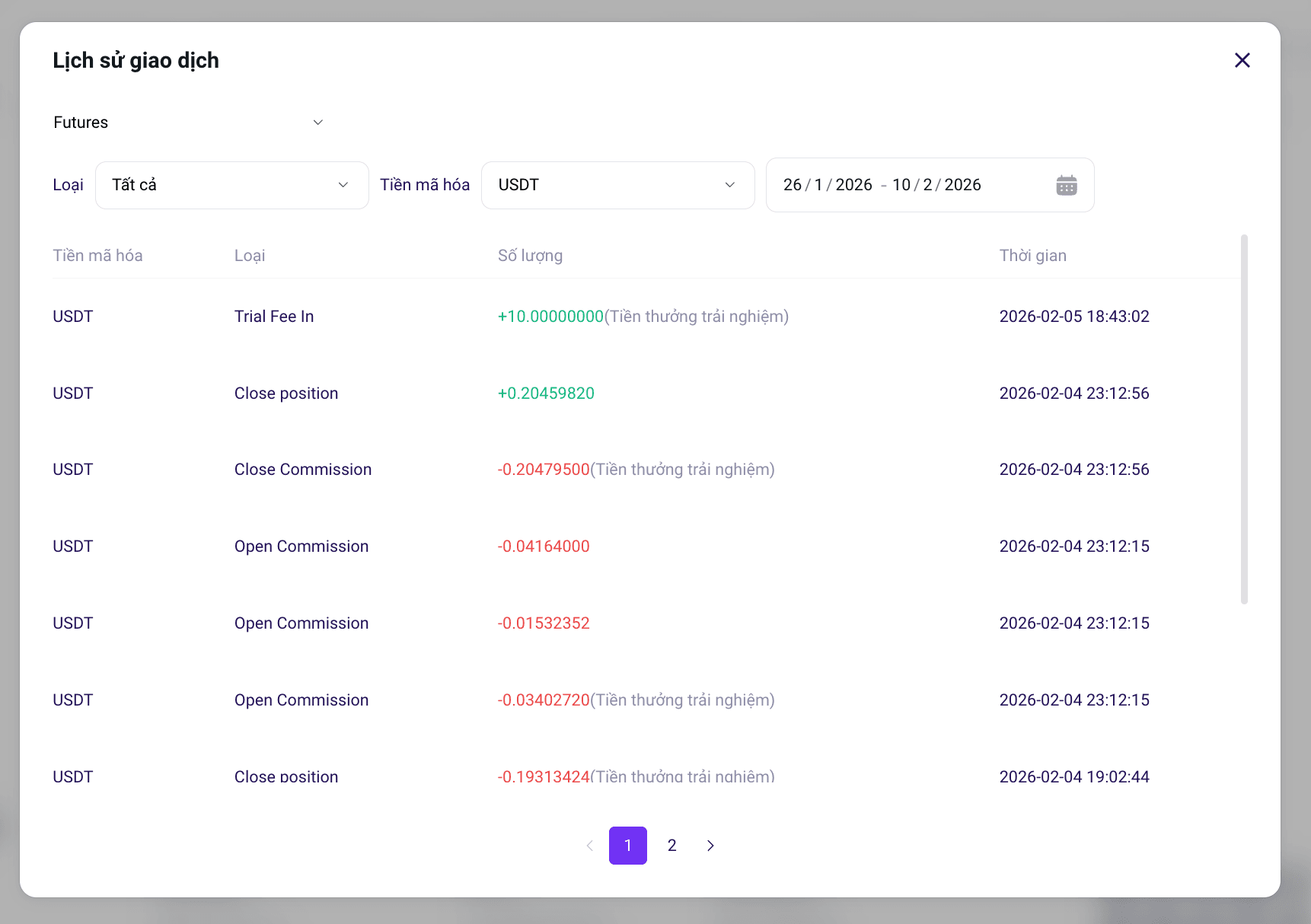Edit the end date 10/2/2026
Screen dimensions: 1311x924
[936, 185]
